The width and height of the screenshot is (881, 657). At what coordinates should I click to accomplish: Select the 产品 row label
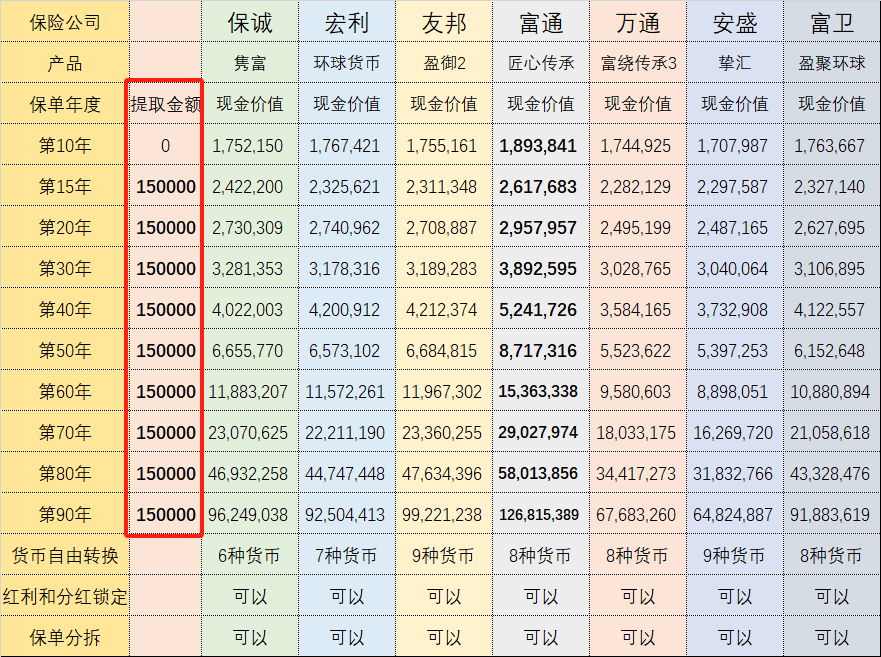65,63
